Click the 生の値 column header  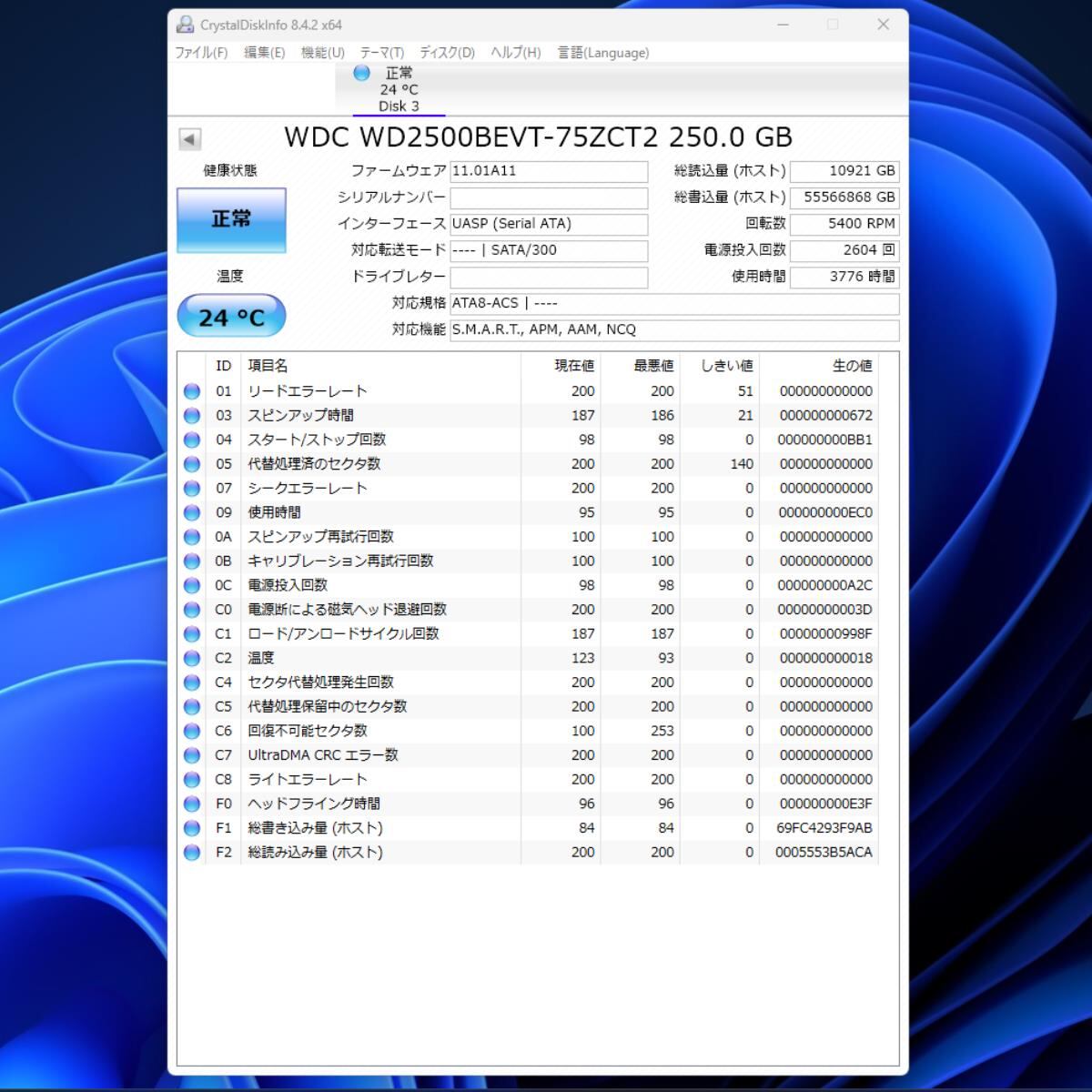pos(852,366)
